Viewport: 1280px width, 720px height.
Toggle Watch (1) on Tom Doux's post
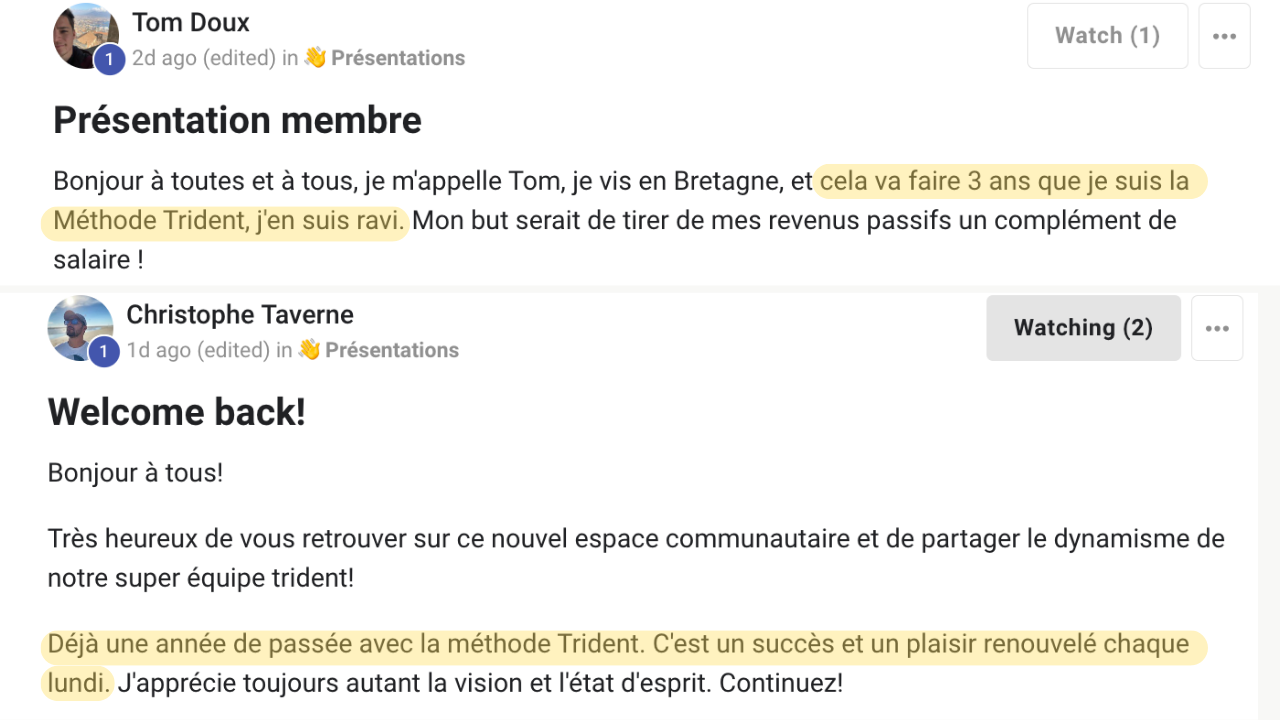point(1107,36)
